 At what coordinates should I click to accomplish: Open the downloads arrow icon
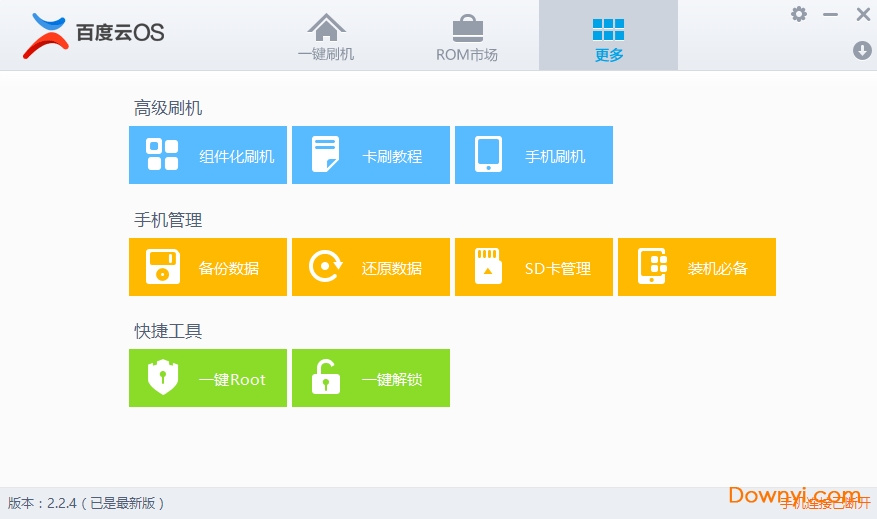pos(862,50)
